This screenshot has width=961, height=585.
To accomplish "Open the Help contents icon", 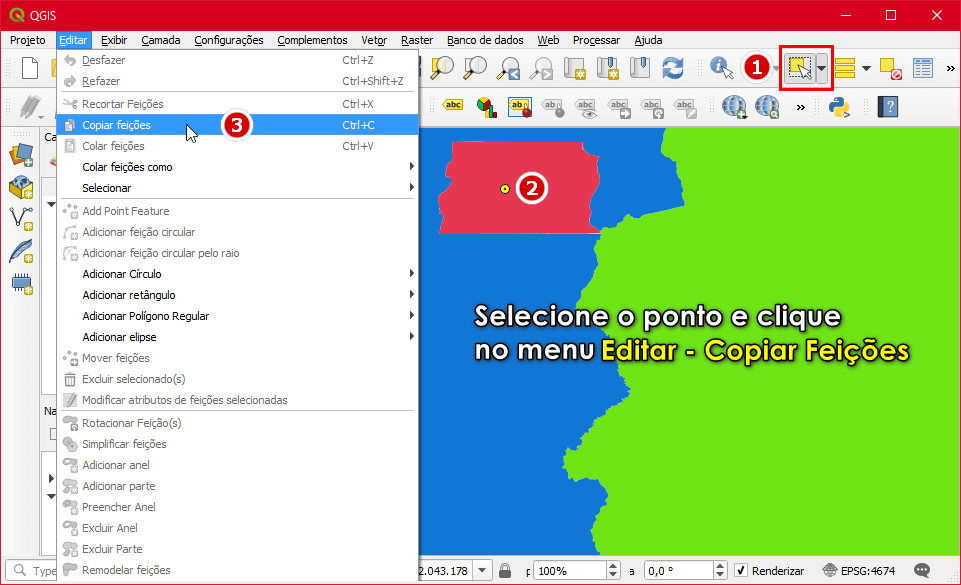I will [x=887, y=106].
